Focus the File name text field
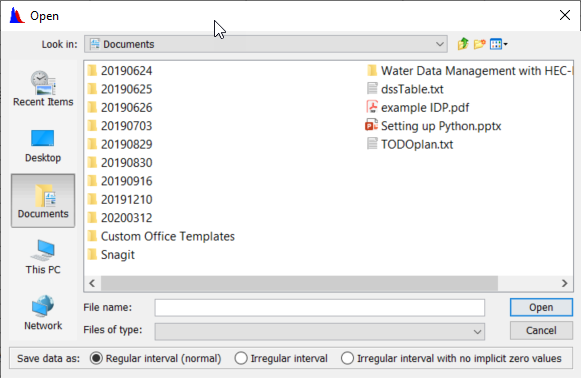Screen dimensions: 581x378 pos(319,308)
